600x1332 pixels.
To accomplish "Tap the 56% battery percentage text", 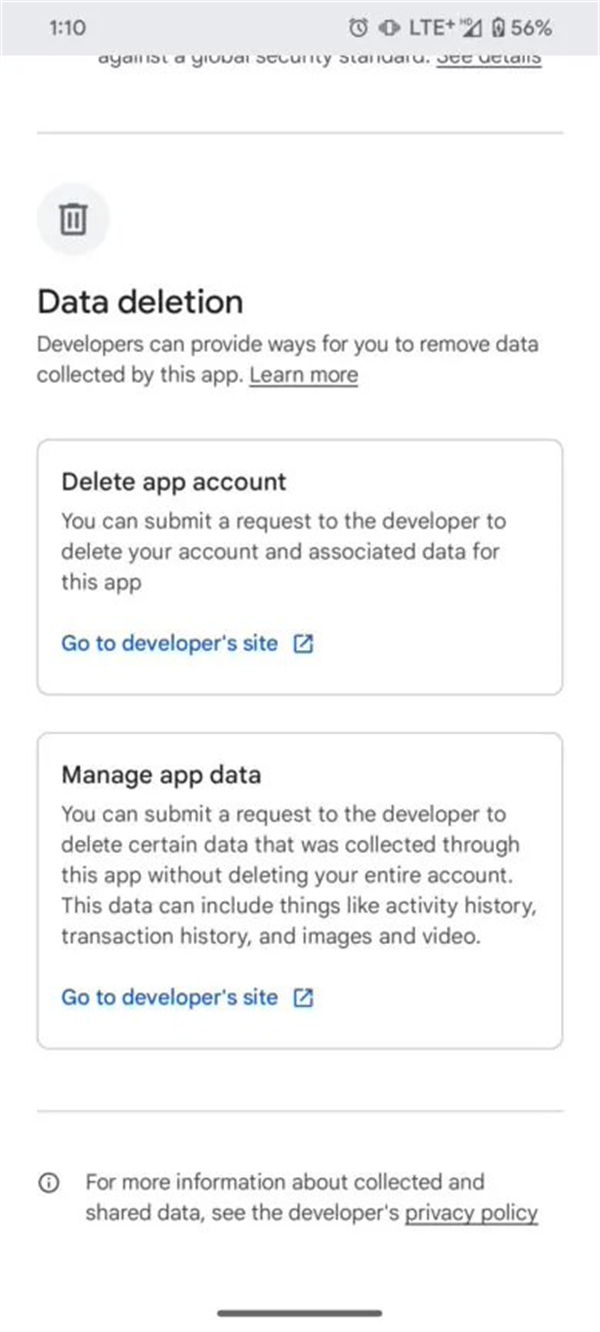I will tap(532, 28).
